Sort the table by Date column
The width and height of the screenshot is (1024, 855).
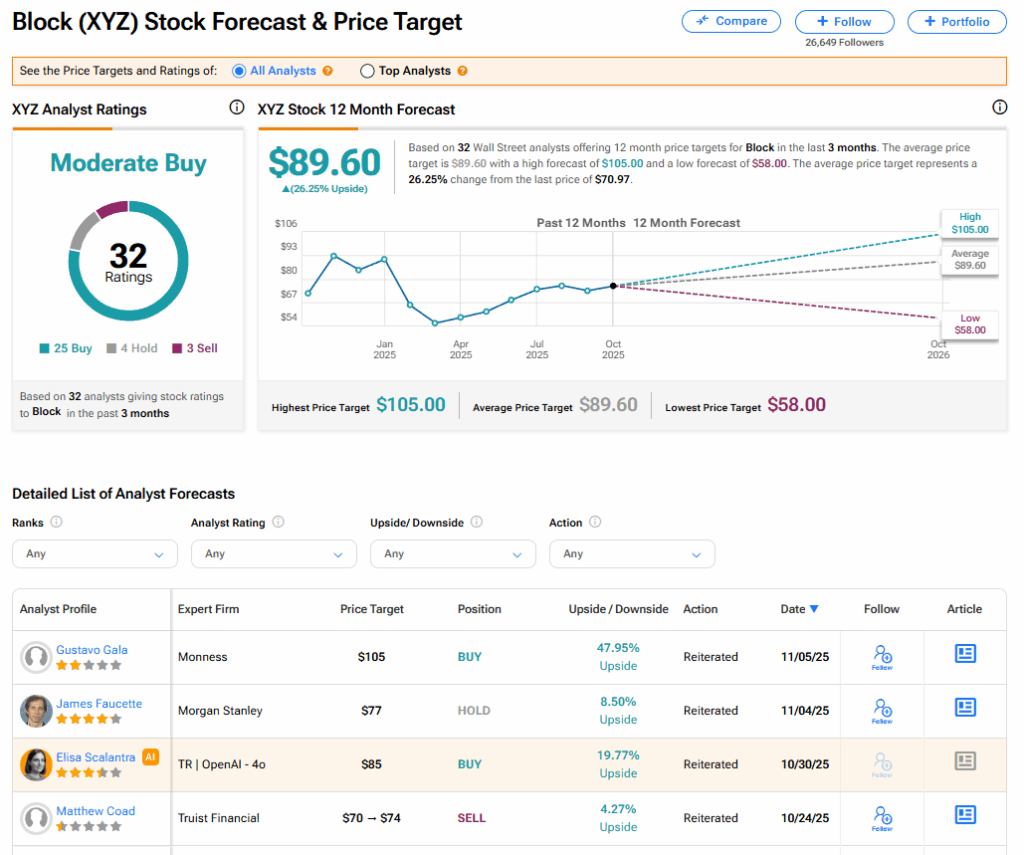pos(799,609)
